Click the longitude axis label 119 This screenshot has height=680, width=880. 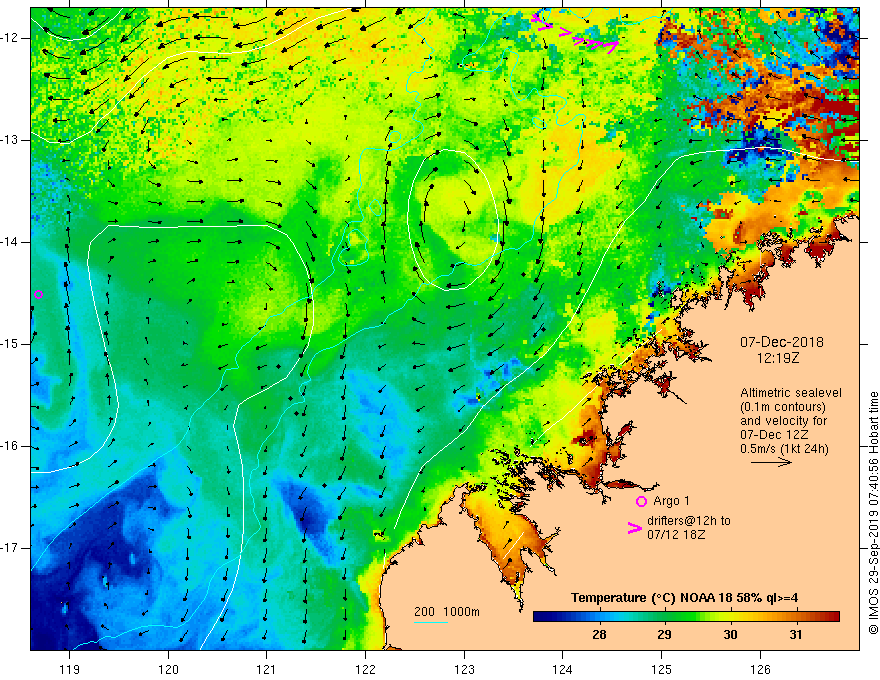pos(70,669)
